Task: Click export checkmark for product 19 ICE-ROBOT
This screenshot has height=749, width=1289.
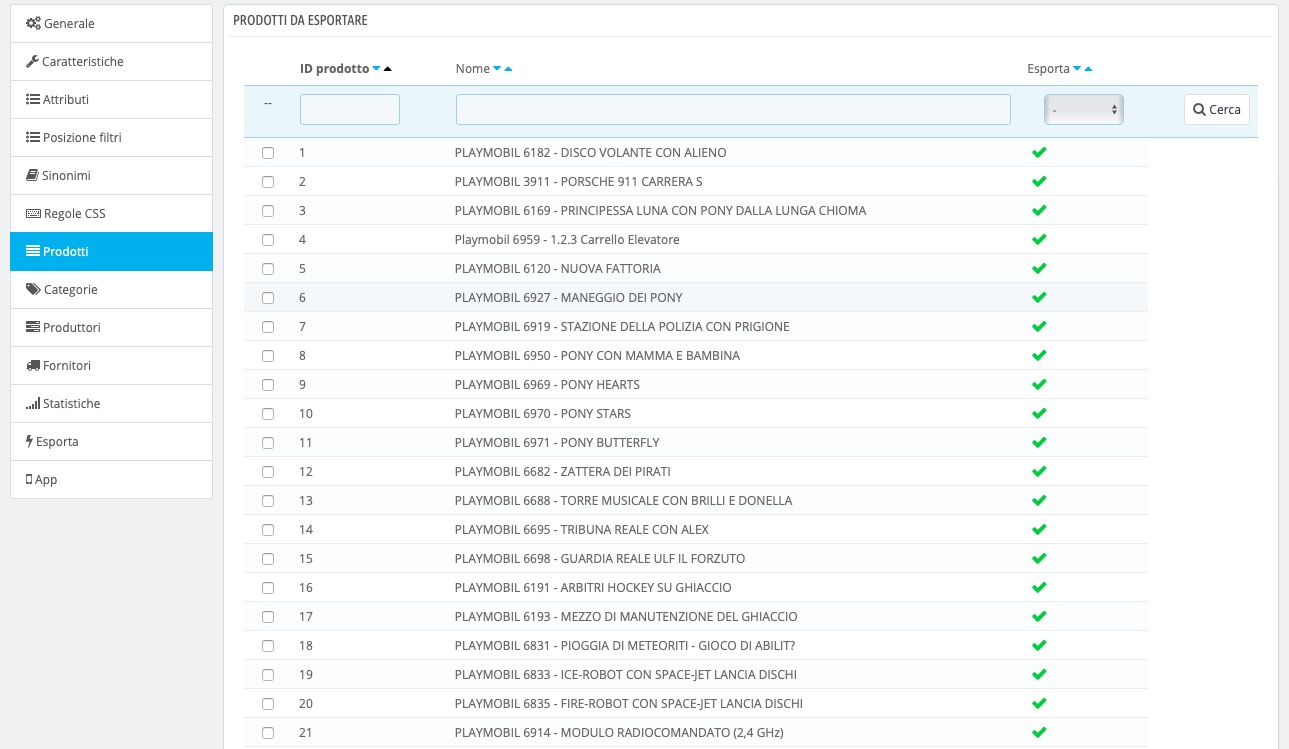Action: coord(1039,675)
